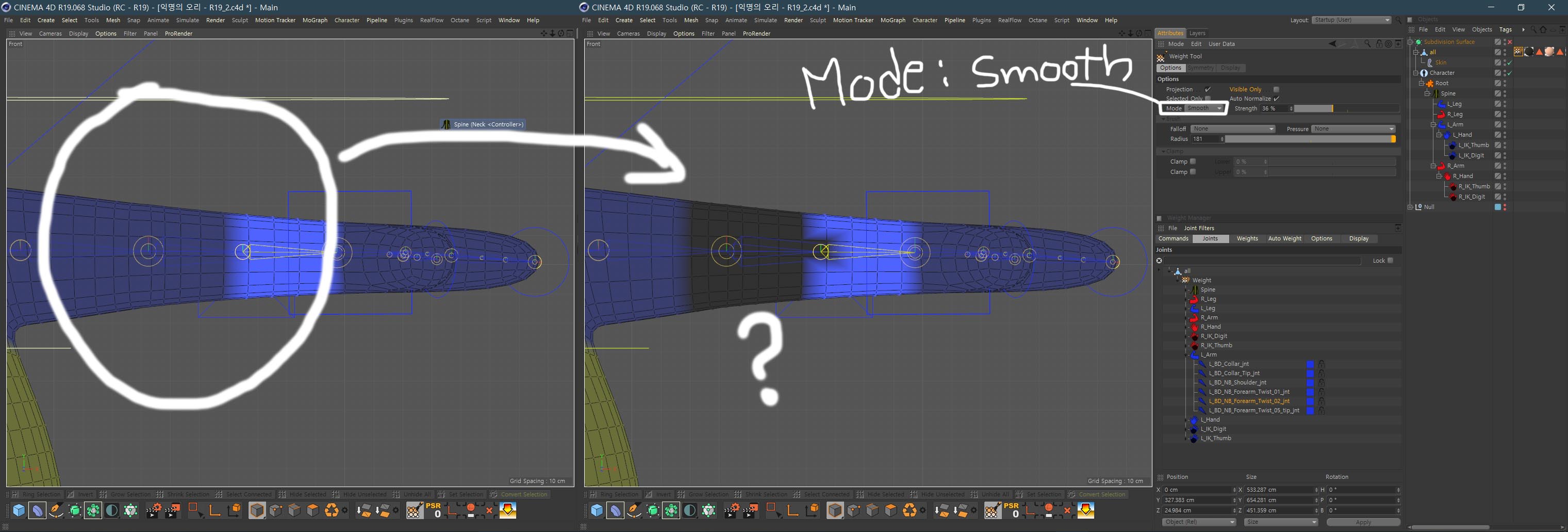Click Grow Selection in left window
Viewport: 1568px width, 532px height.
click(125, 494)
